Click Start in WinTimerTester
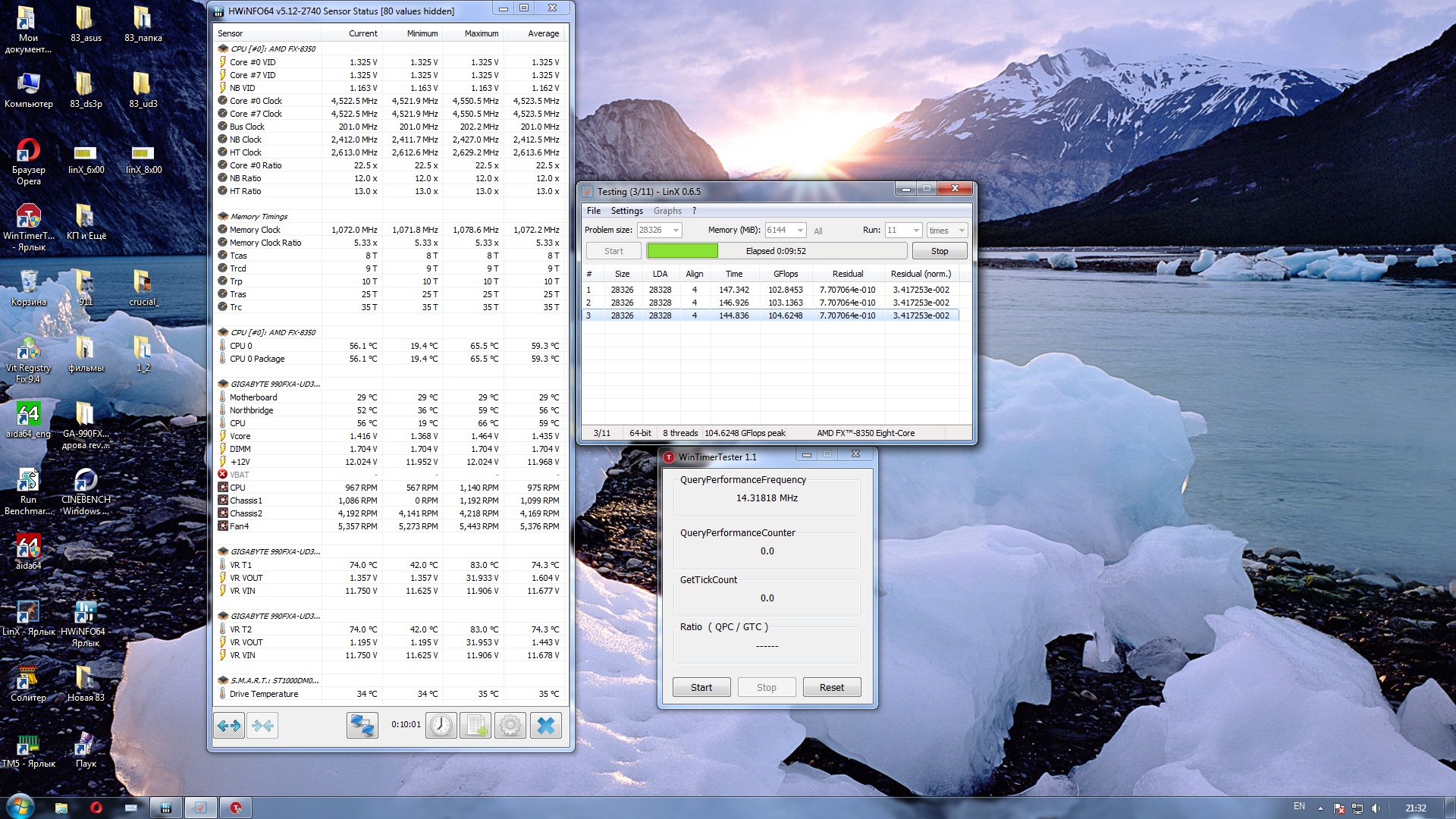 point(701,687)
